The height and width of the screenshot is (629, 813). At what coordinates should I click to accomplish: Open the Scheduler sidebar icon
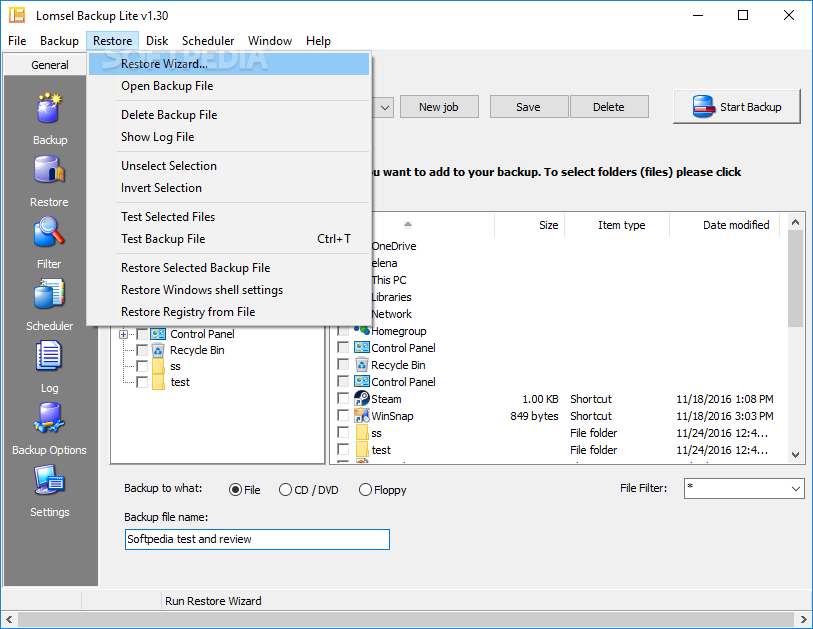49,294
